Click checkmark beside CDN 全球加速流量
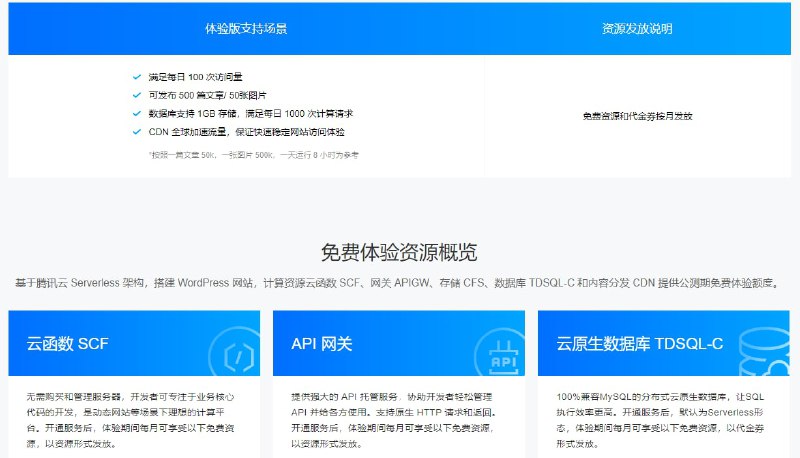The width and height of the screenshot is (800, 458). pyautogui.click(x=137, y=132)
